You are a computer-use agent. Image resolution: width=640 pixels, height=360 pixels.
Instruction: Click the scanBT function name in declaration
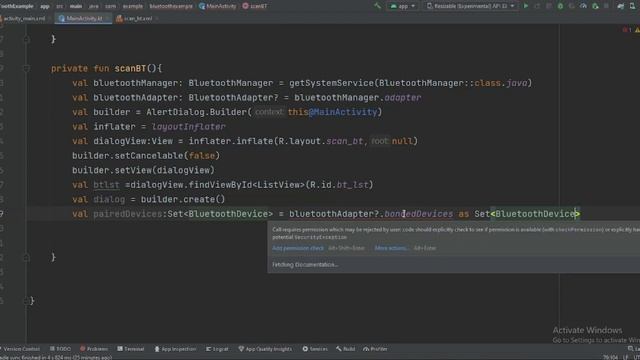point(130,69)
